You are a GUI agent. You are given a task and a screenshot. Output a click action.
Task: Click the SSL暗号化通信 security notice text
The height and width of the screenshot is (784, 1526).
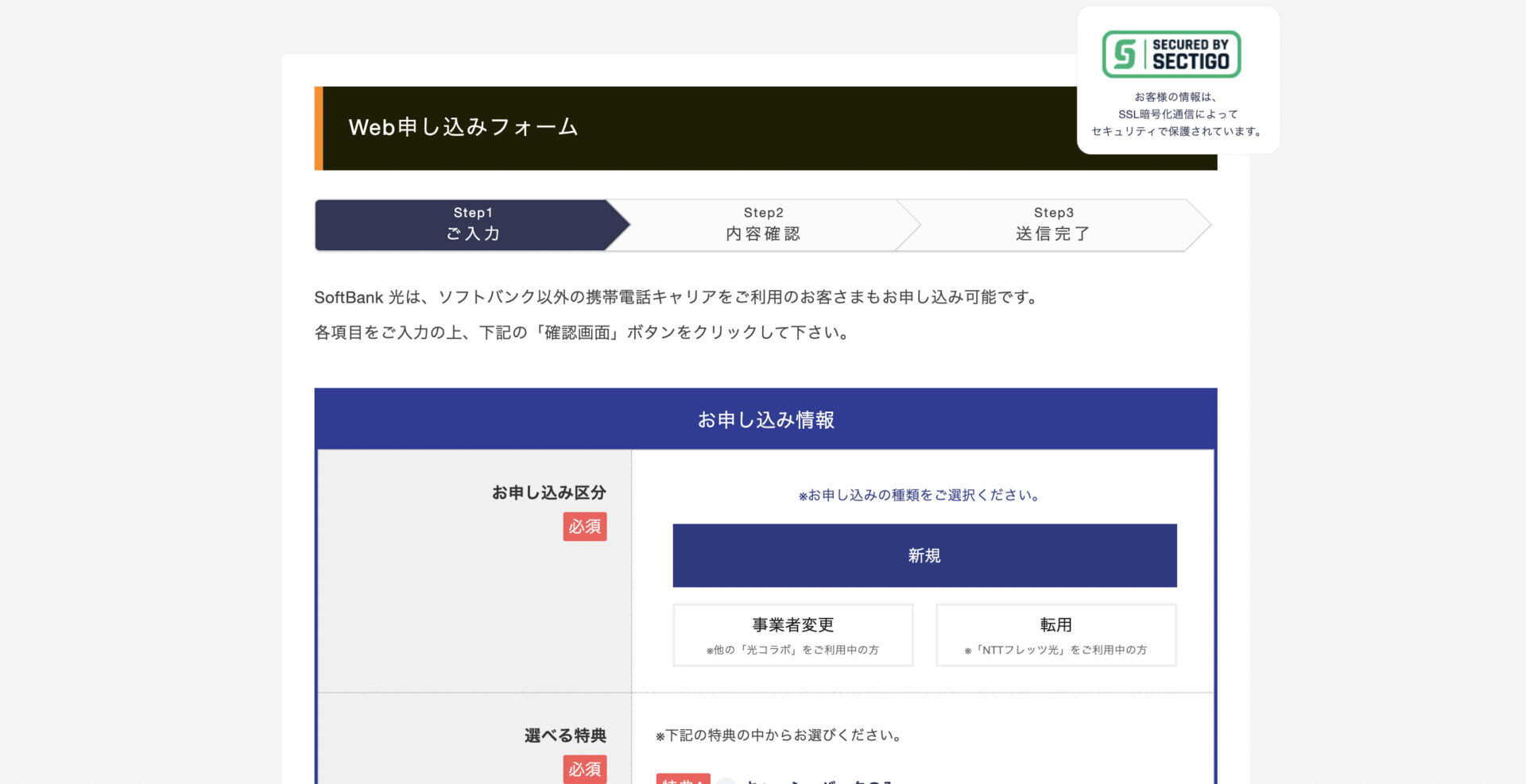[x=1178, y=114]
